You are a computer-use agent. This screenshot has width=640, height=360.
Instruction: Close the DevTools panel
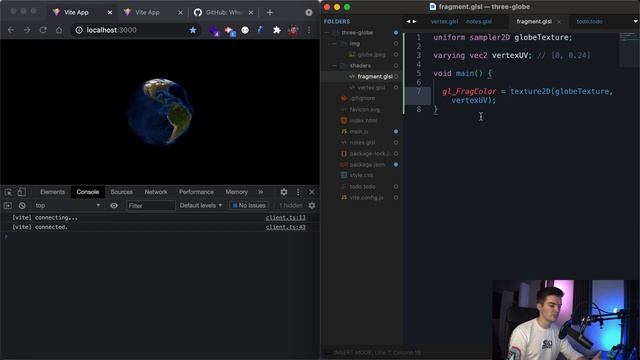click(312, 192)
